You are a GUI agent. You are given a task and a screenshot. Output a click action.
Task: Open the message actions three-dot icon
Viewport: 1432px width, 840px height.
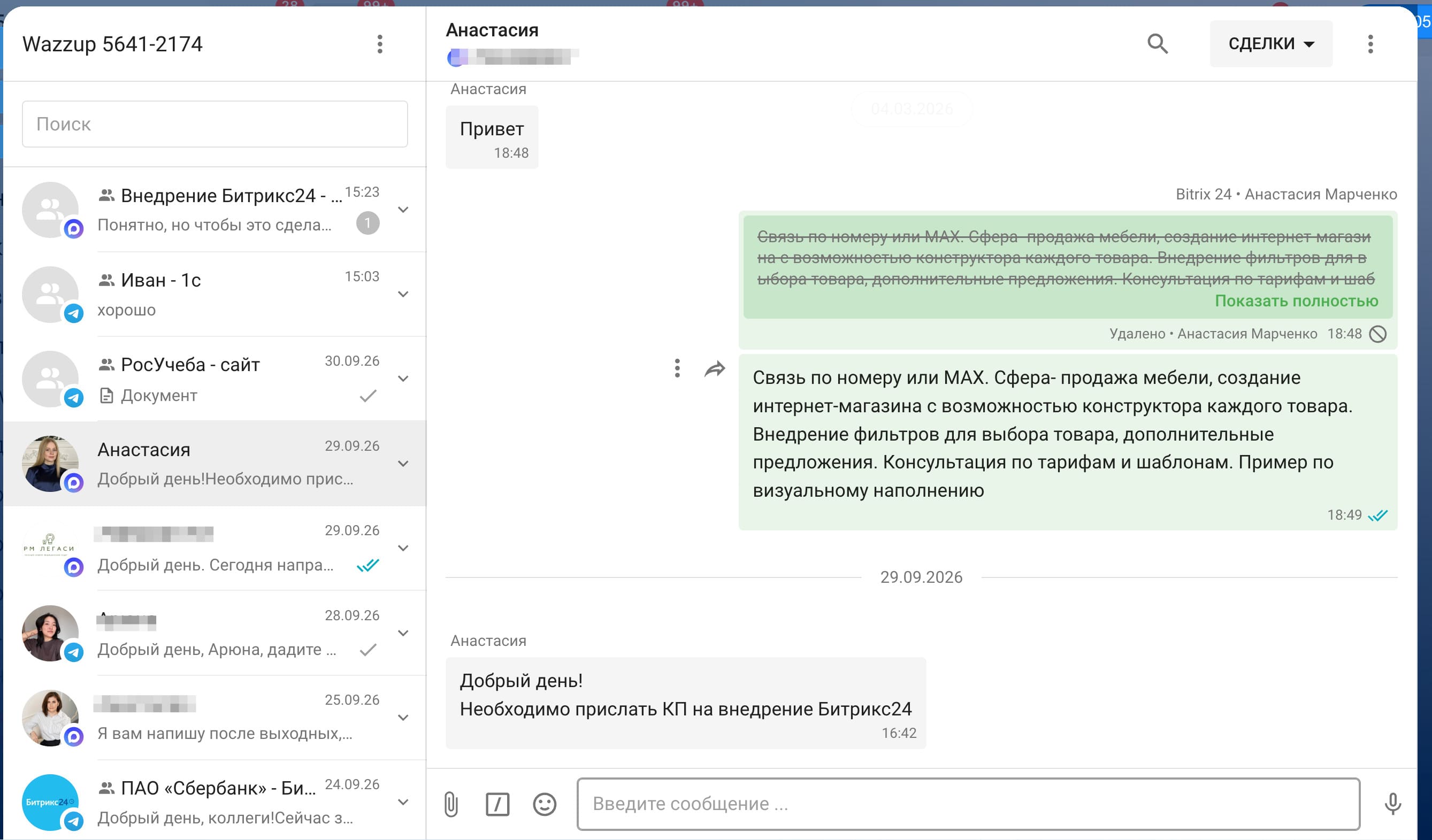click(x=677, y=368)
